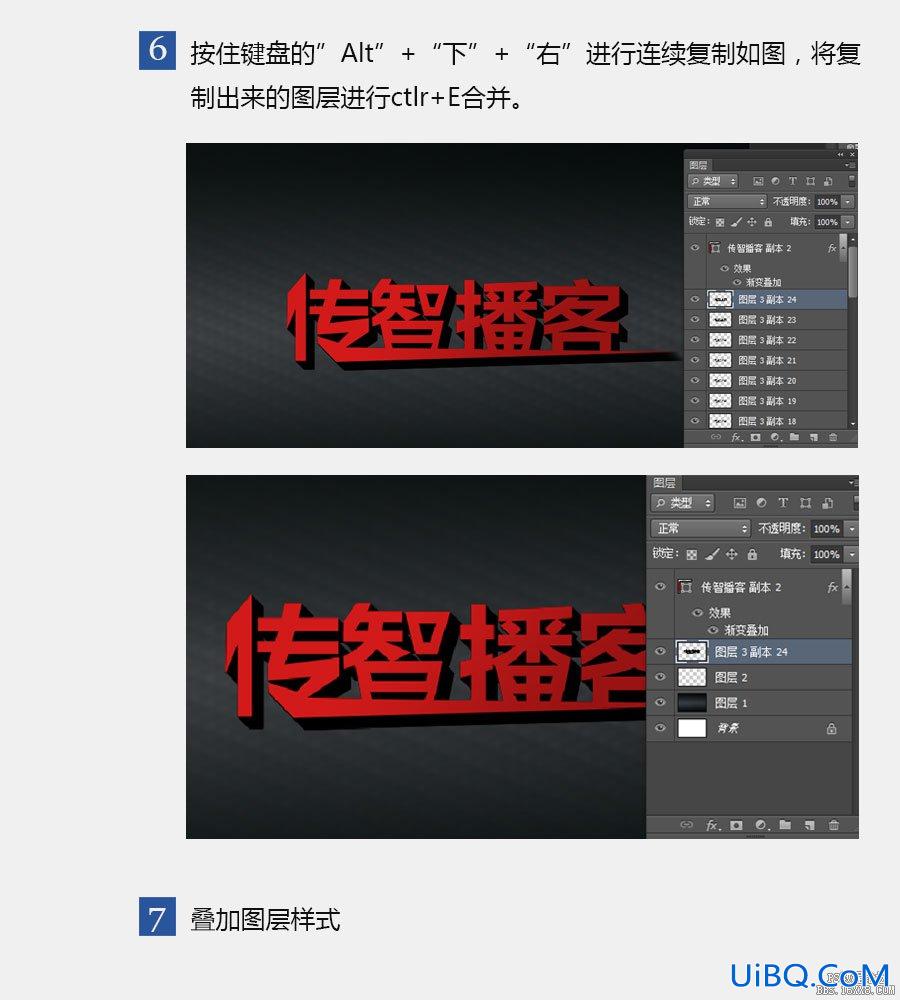Click adjustment filter icon in lower Layers panel
Screen dimensions: 900x1000
click(761, 503)
